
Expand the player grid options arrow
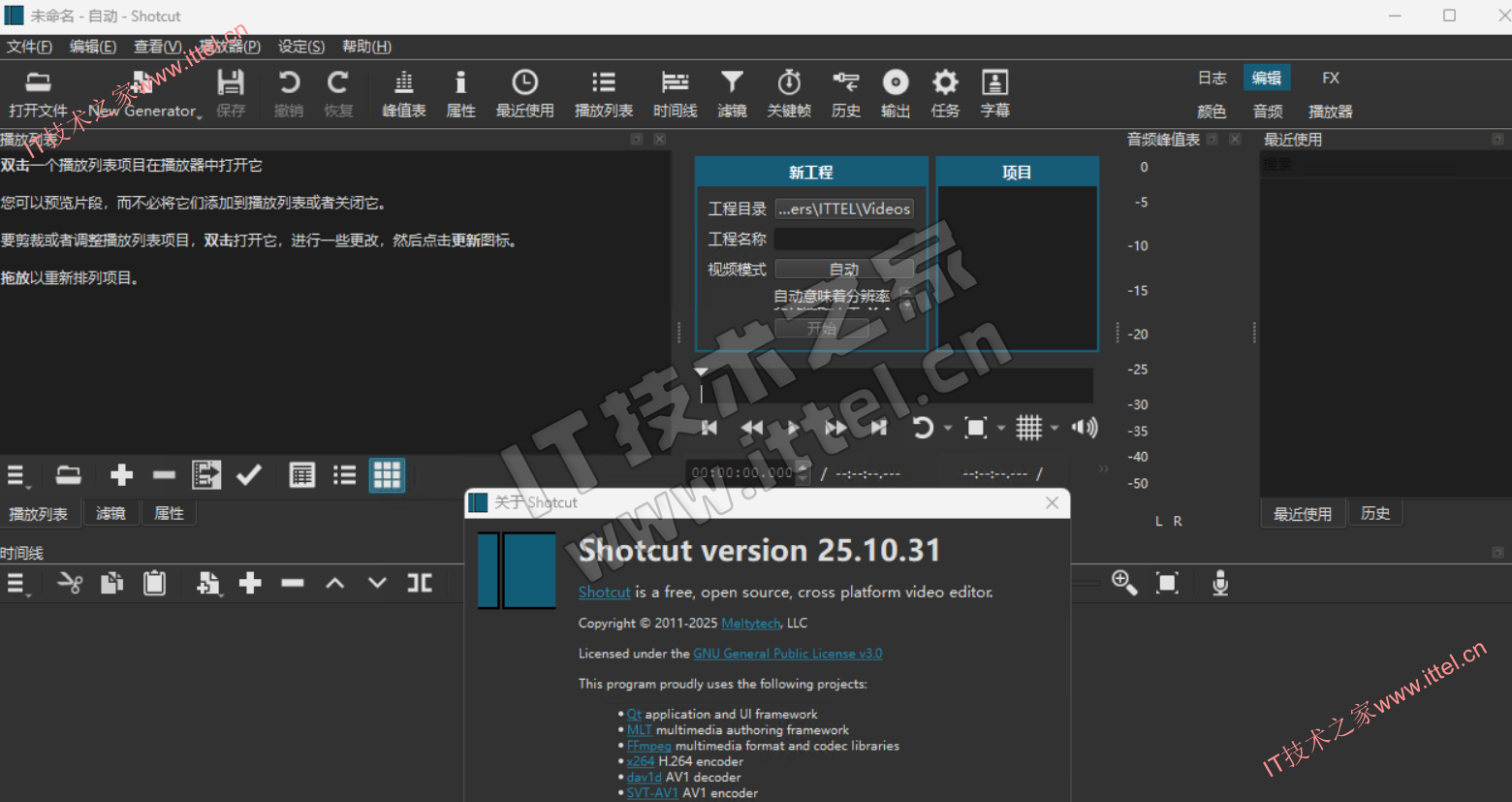point(1055,428)
